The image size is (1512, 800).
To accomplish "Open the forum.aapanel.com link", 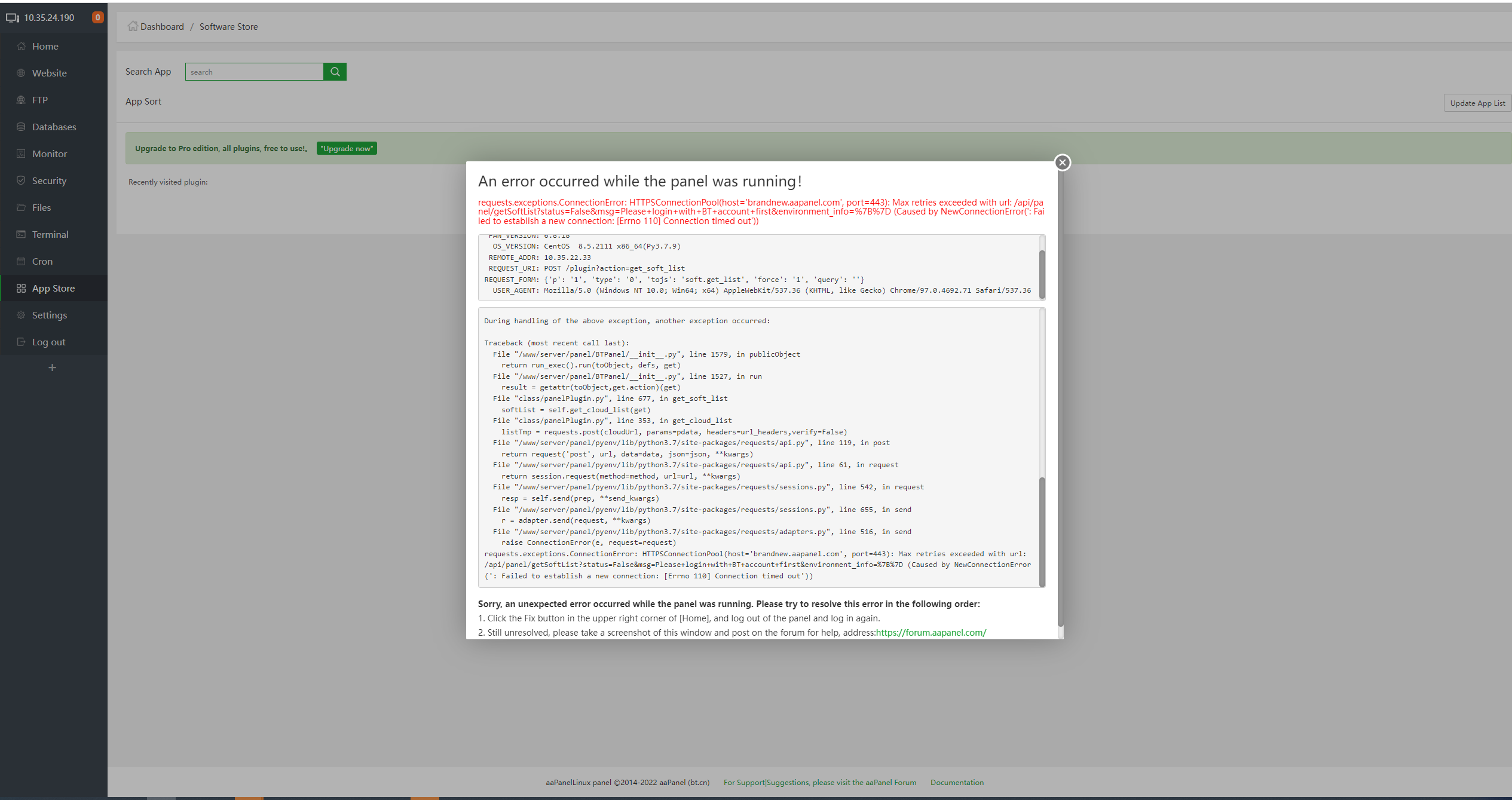I will (931, 633).
